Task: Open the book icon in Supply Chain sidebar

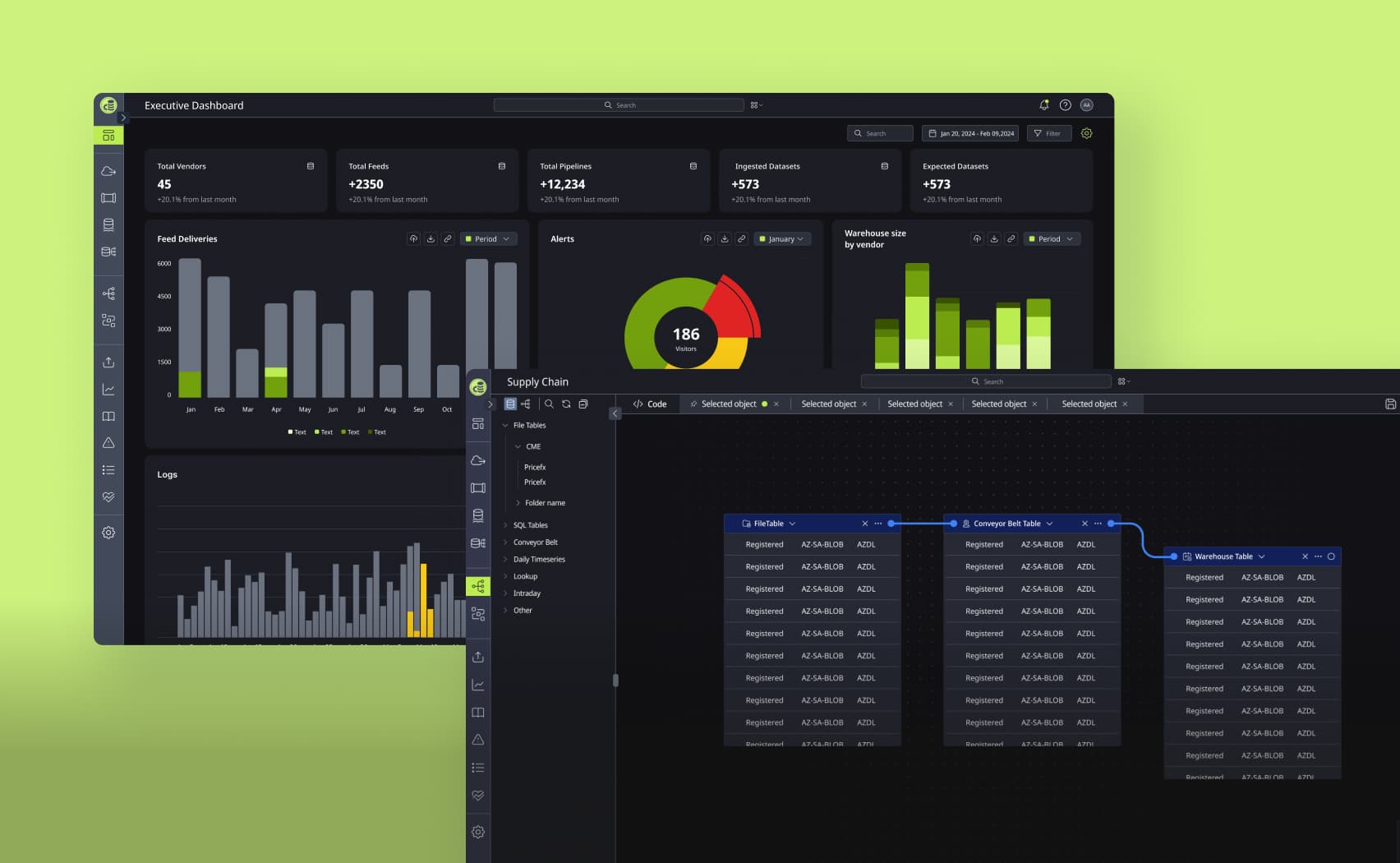Action: 478,713
